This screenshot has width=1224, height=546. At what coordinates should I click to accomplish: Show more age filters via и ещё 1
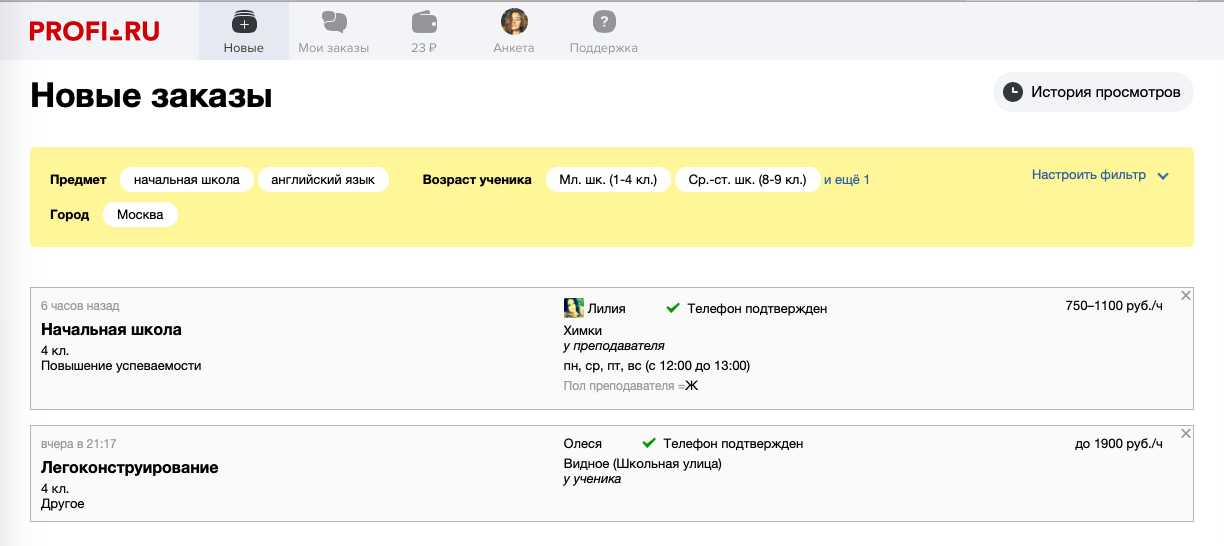pyautogui.click(x=846, y=180)
